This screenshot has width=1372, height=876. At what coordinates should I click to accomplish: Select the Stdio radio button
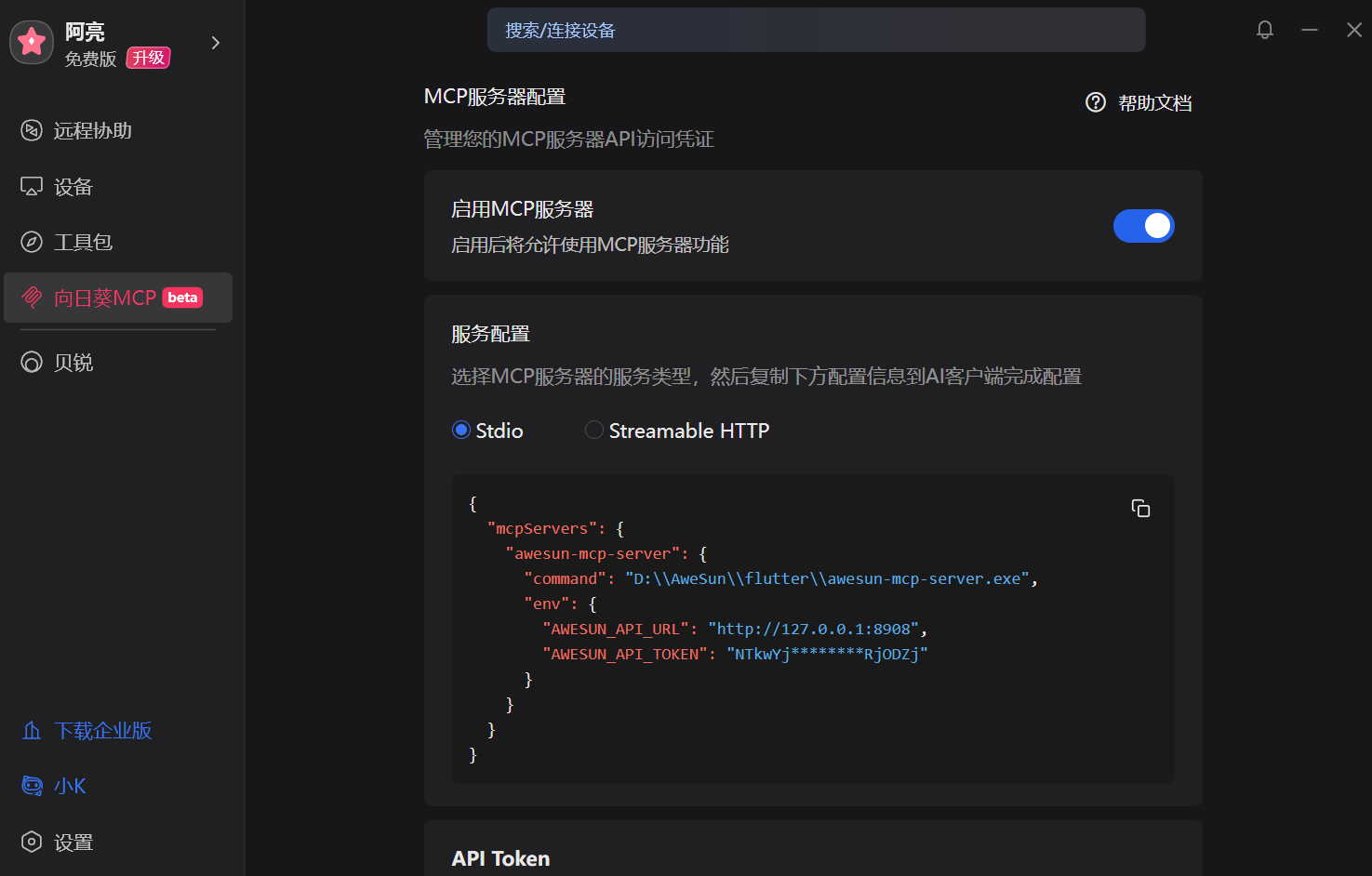click(461, 430)
